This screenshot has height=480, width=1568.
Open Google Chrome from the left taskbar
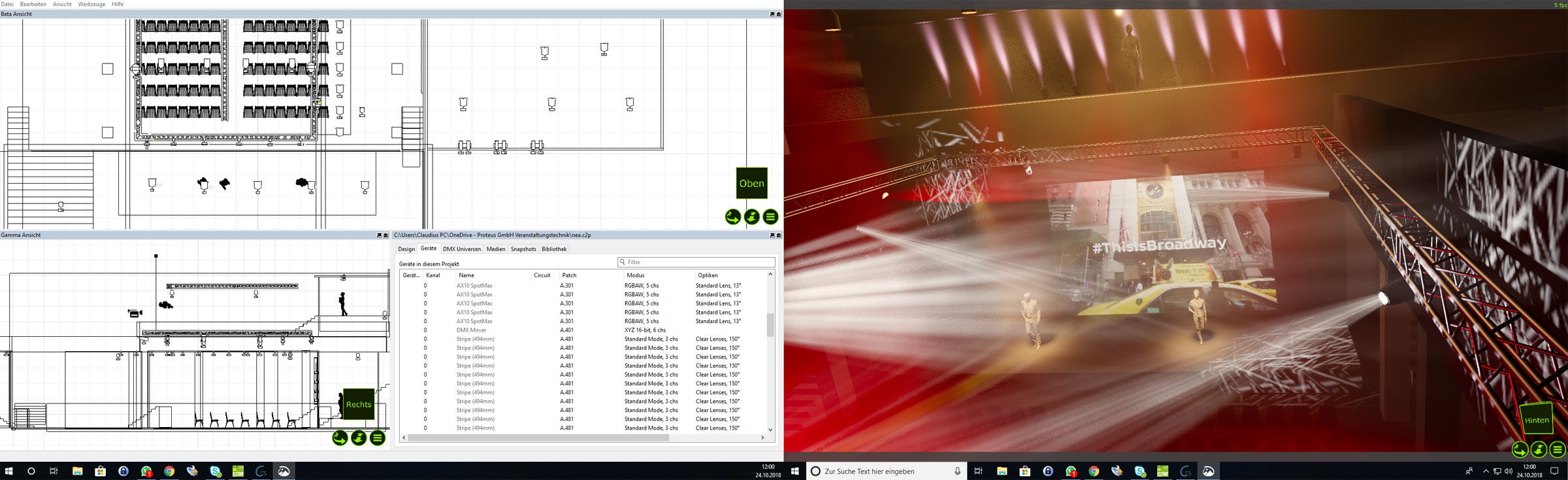tap(169, 471)
